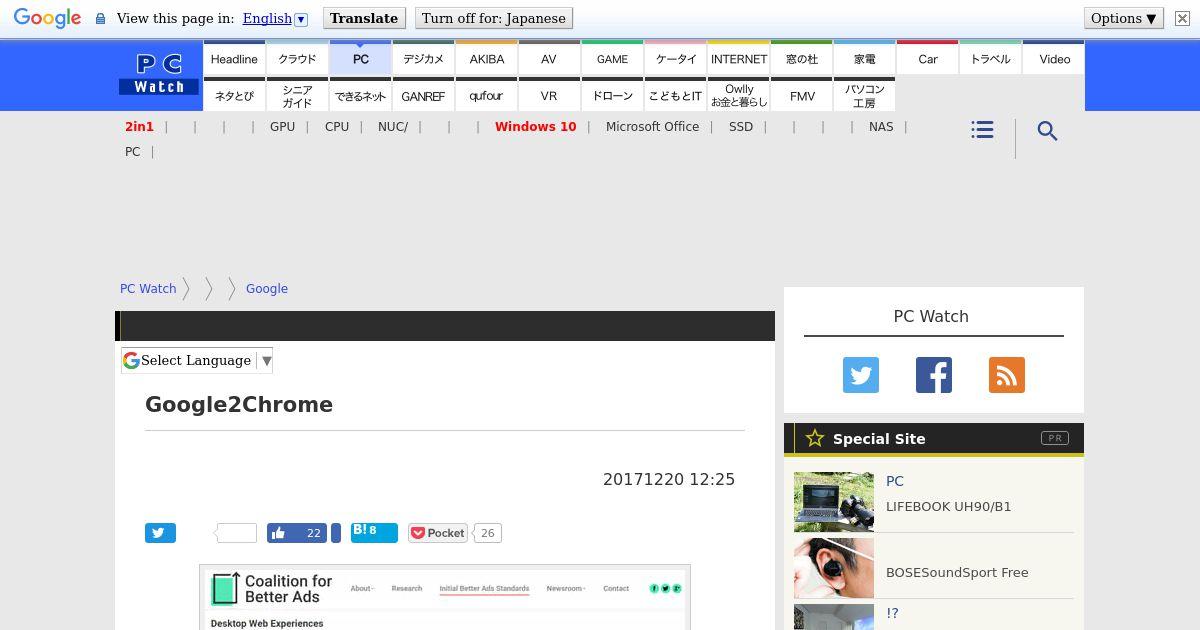Viewport: 1200px width, 630px height.
Task: Open PC Watch Facebook page icon
Action: 934,375
